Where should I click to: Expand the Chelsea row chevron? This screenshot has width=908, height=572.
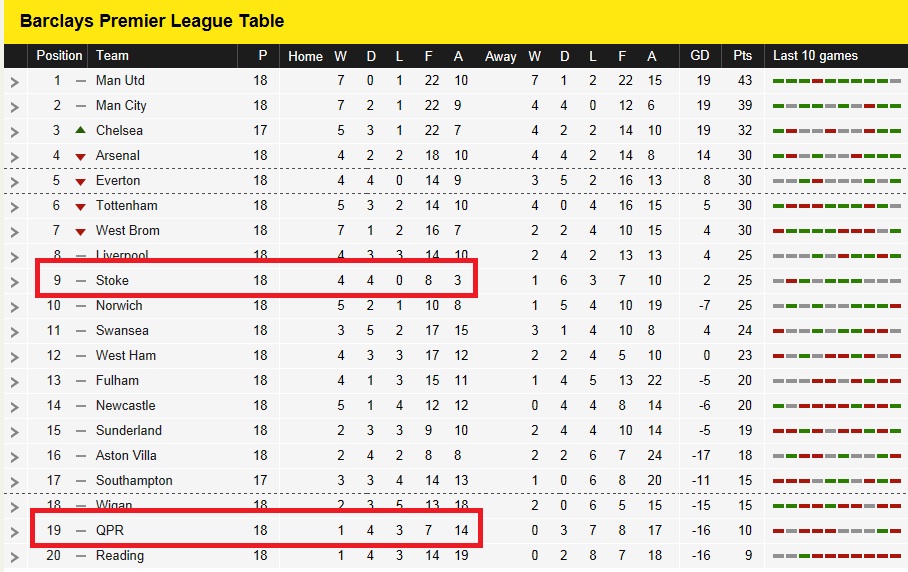[15, 132]
